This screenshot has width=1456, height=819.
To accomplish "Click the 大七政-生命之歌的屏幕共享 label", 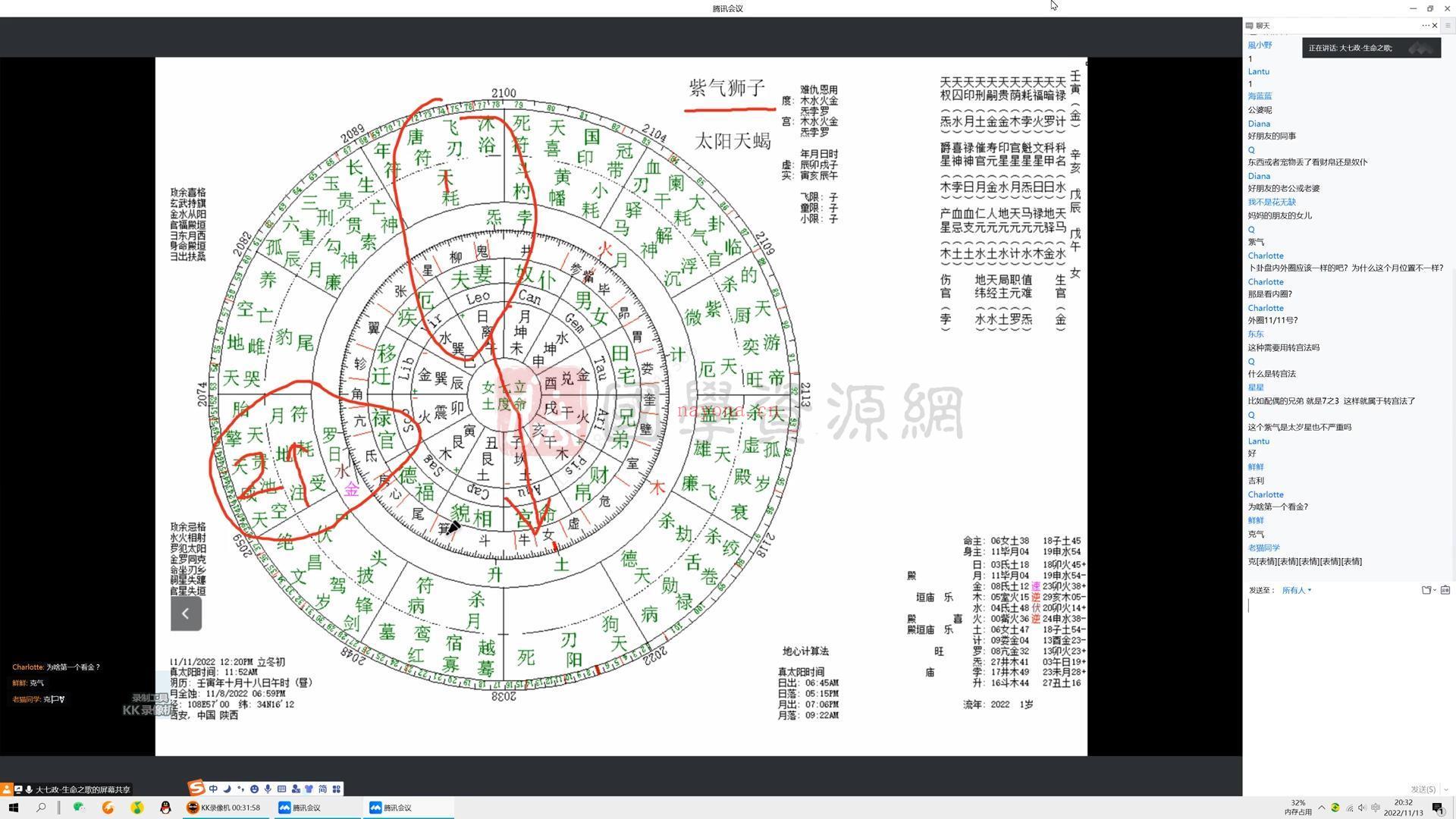I will 83,789.
